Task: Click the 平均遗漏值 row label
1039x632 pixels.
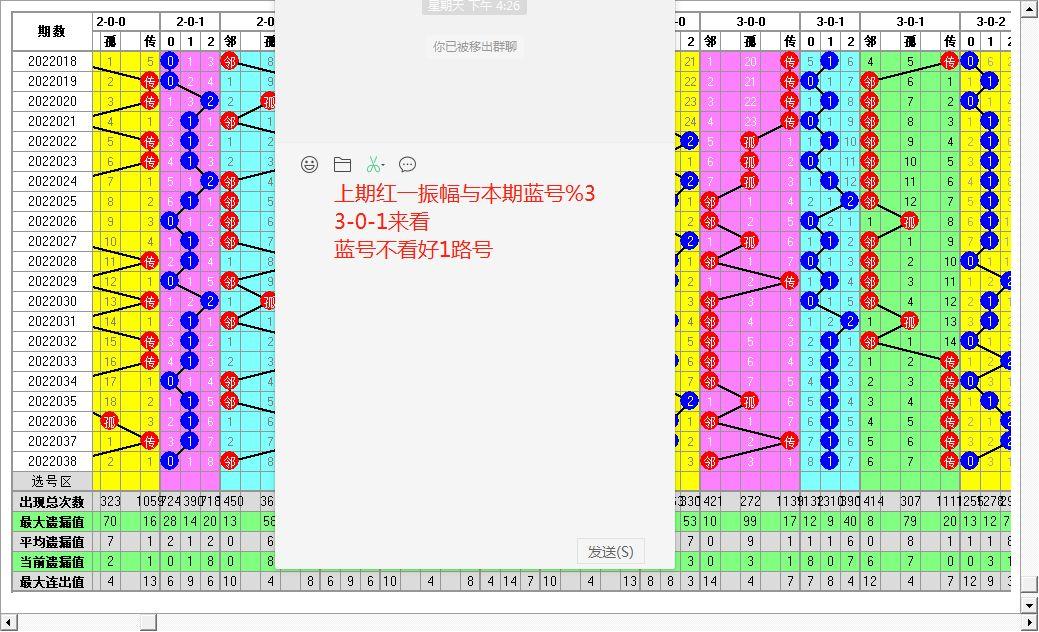Action: (x=52, y=541)
